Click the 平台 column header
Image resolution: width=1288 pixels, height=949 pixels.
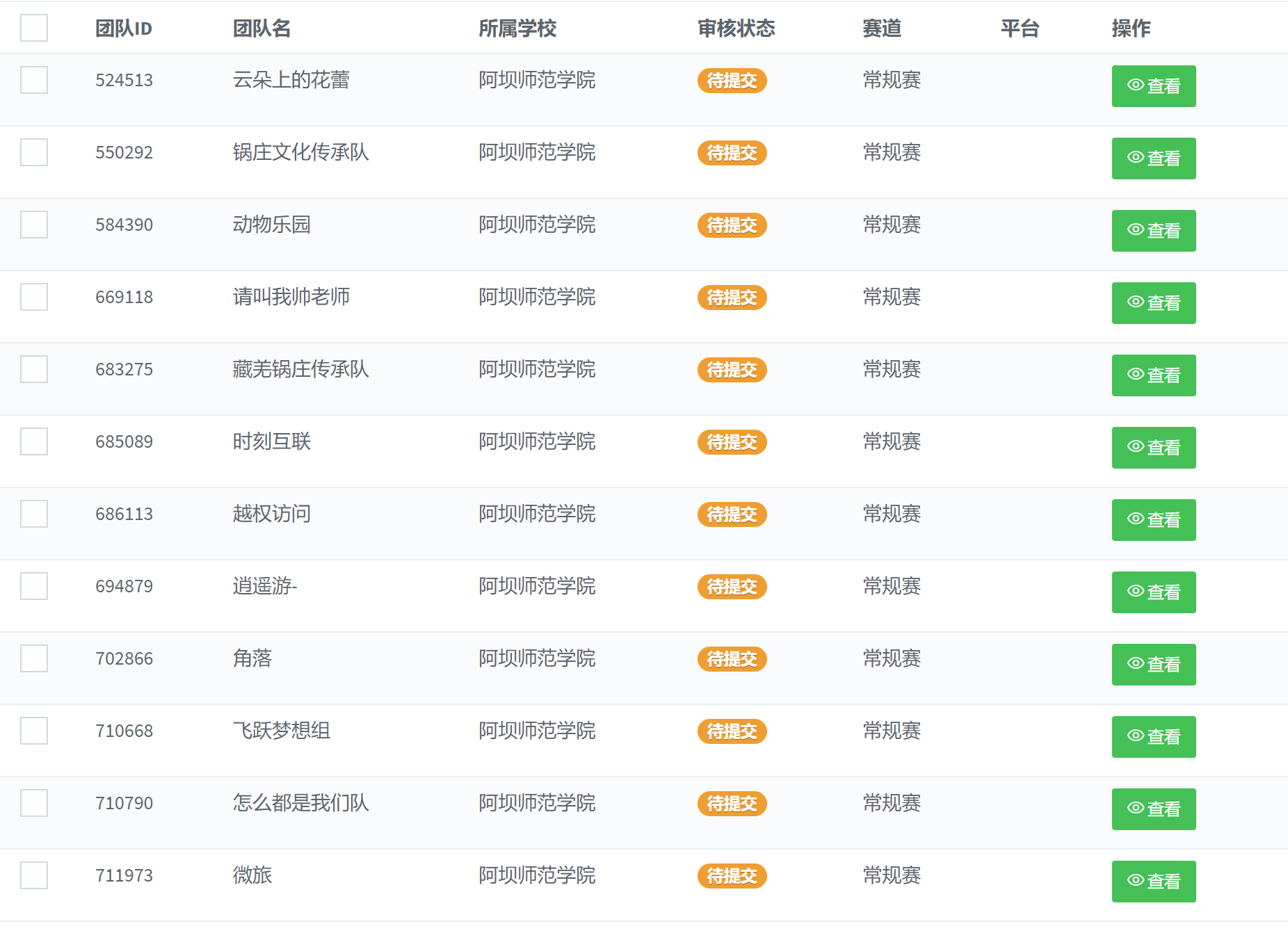coord(1020,29)
